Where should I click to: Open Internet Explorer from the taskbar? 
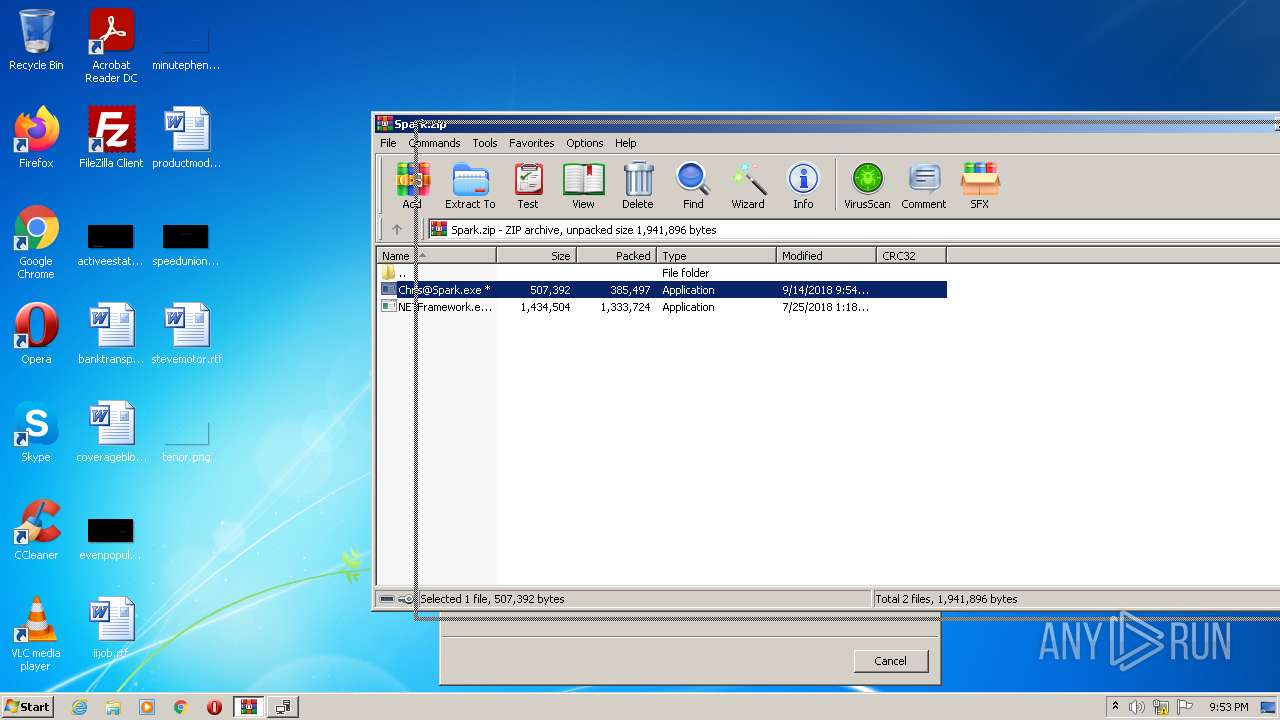(x=79, y=707)
